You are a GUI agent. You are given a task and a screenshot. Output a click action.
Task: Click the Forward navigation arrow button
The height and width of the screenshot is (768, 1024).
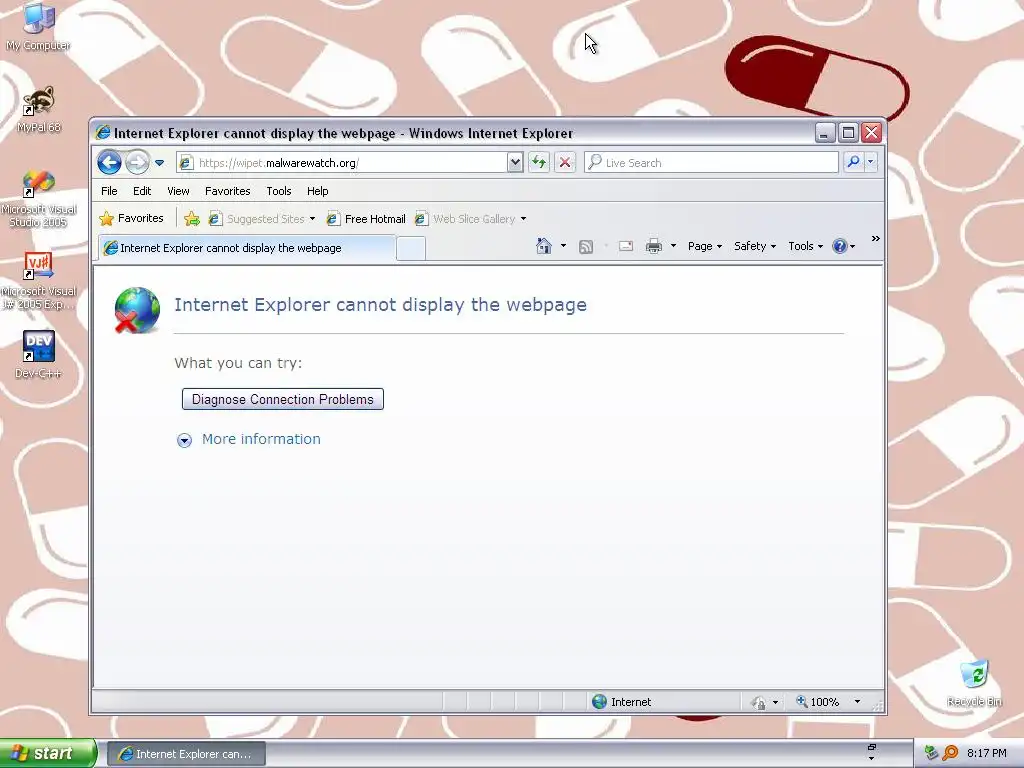(x=137, y=163)
